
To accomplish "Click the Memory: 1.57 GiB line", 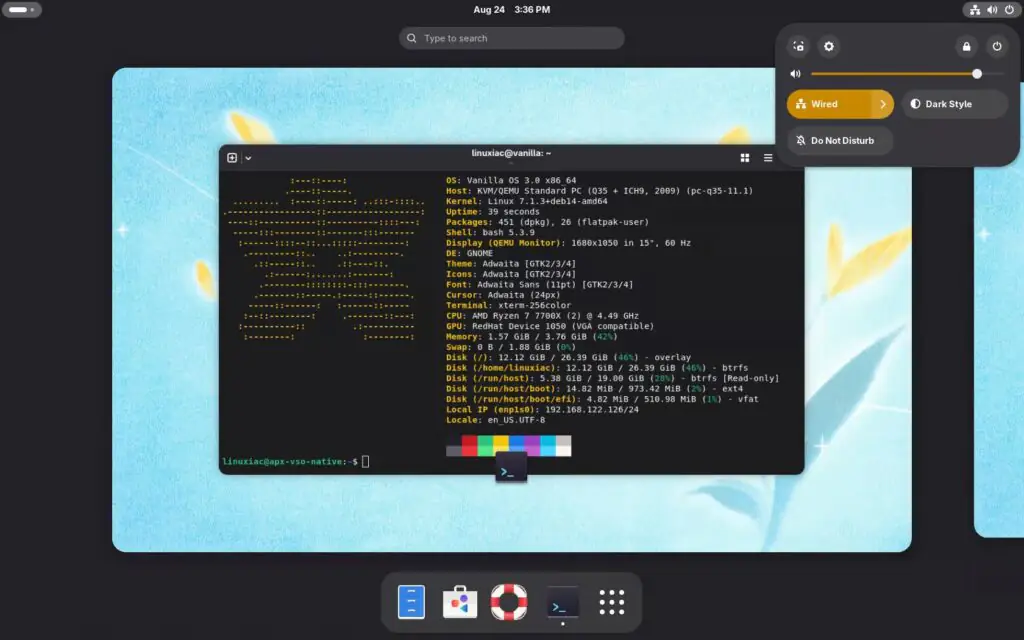I will pyautogui.click(x=532, y=337).
